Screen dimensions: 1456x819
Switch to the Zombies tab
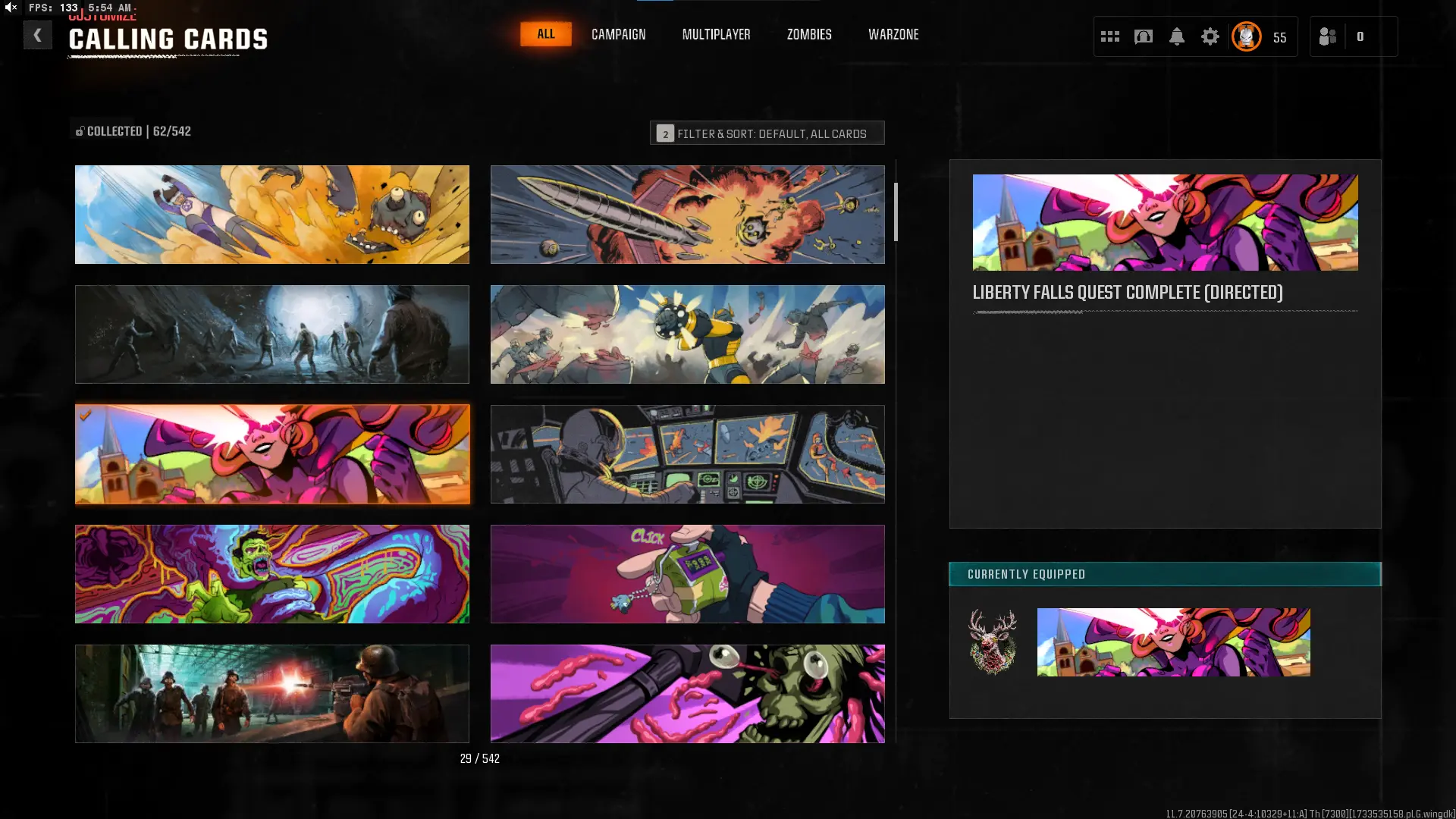click(x=809, y=35)
